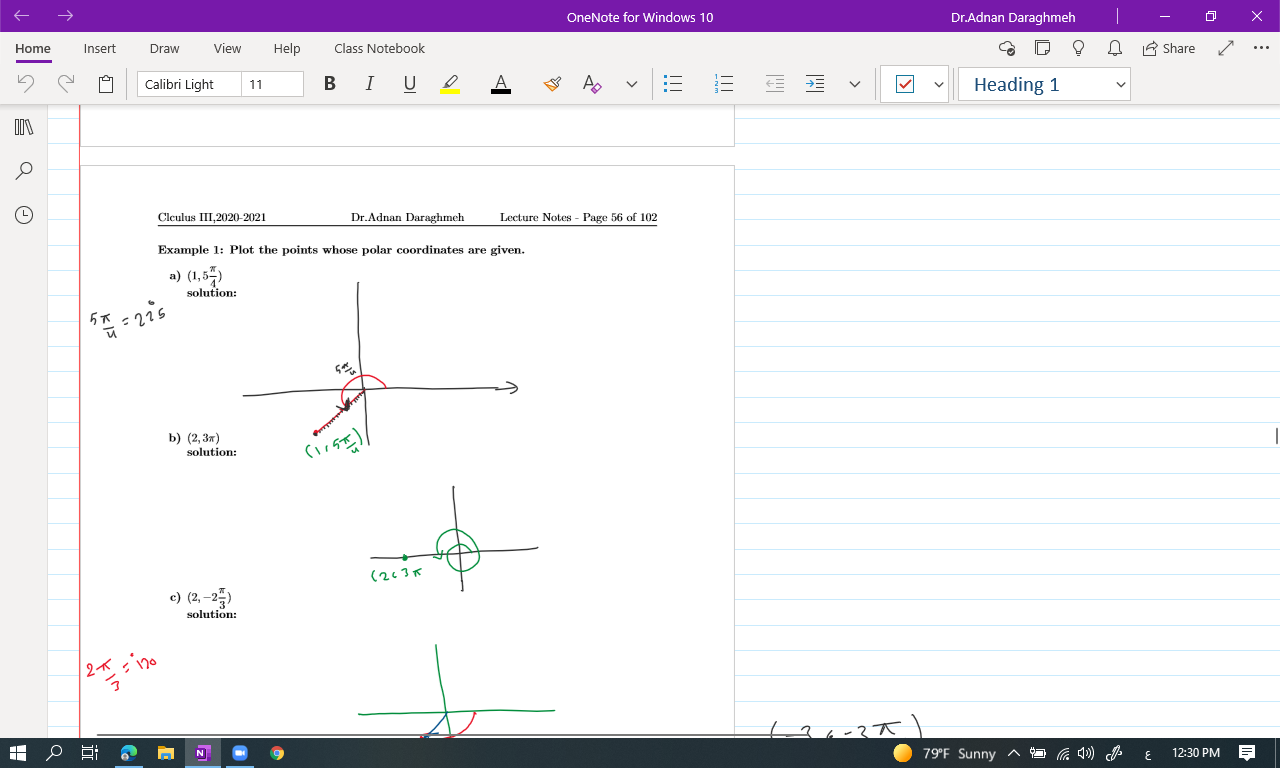Open the Class Notebook tab
The image size is (1280, 768).
pyautogui.click(x=379, y=48)
